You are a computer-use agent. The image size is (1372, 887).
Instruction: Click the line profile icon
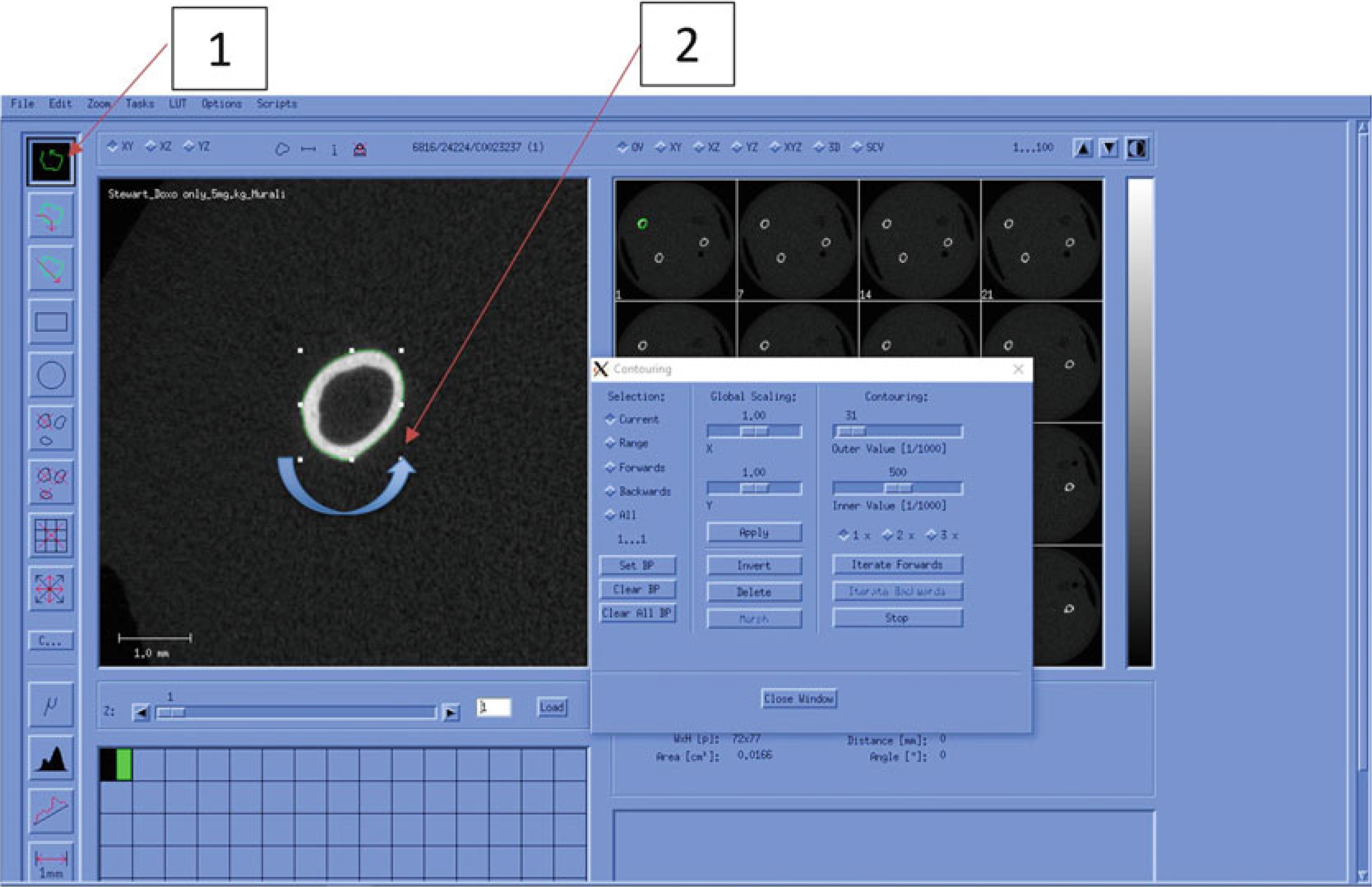(51, 811)
